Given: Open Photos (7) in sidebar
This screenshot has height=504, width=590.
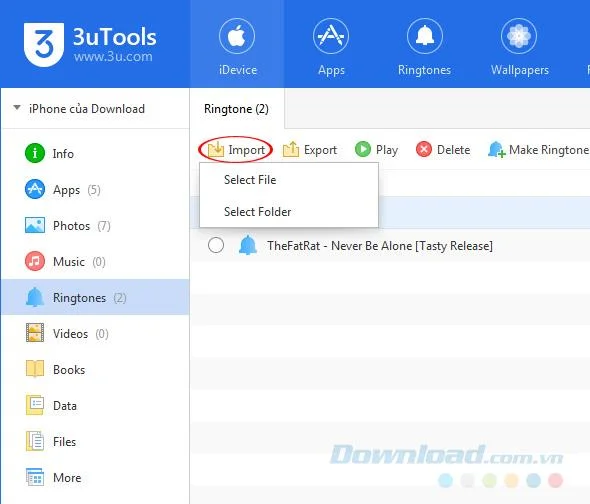Looking at the screenshot, I should [x=95, y=225].
